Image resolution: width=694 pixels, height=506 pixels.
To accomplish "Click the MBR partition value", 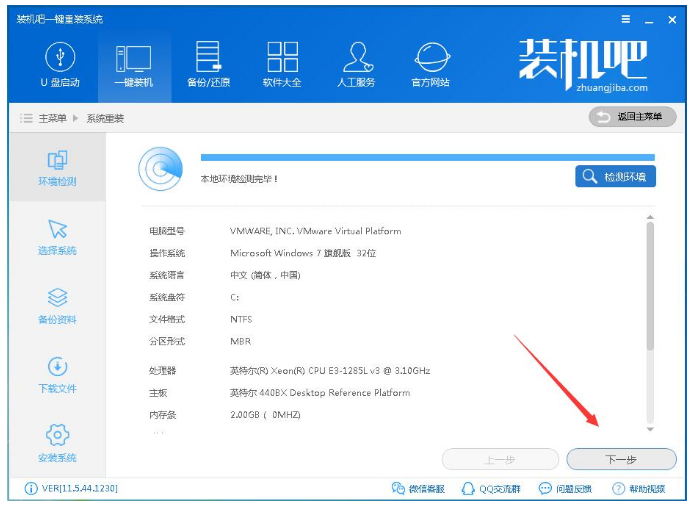I will pos(241,341).
